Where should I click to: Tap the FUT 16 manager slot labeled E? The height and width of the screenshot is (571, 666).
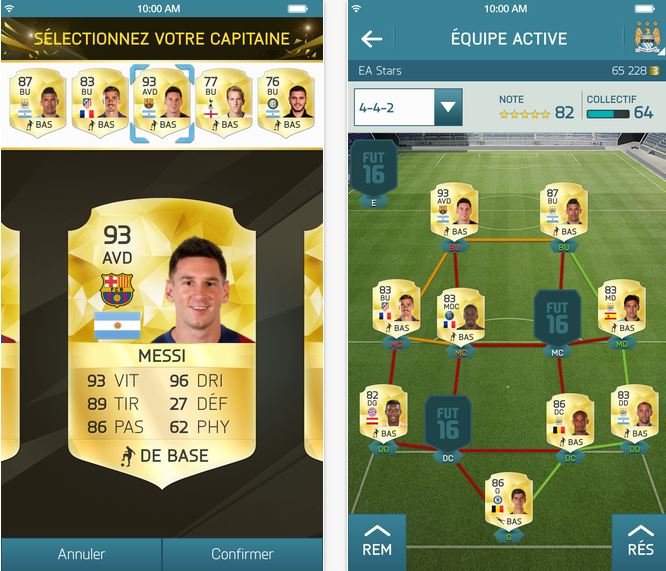374,170
